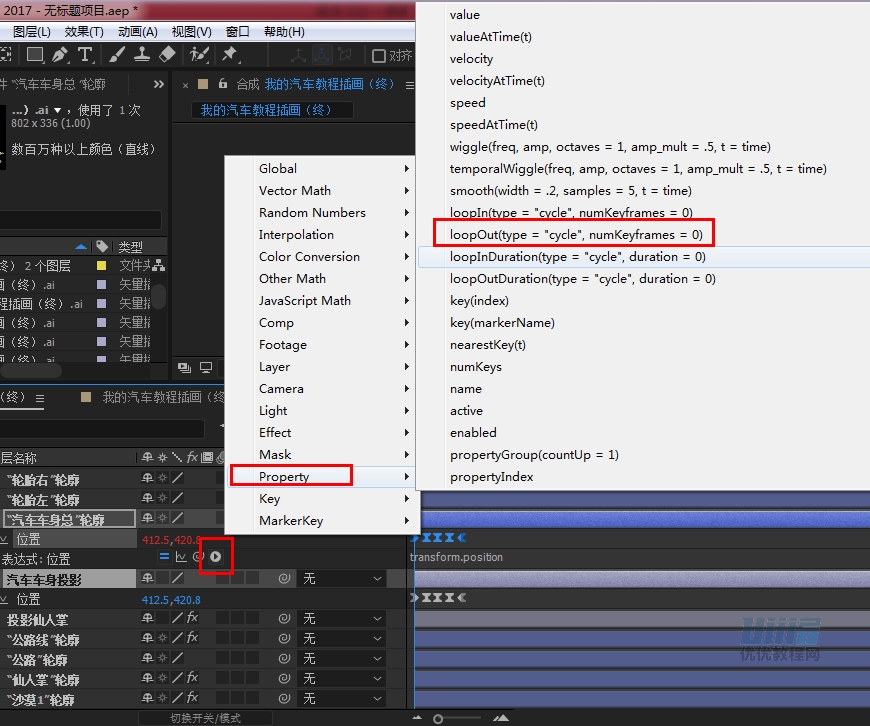This screenshot has height=726, width=870.
Task: Click the 我的汽车教程插画（终） composition breadcrumb
Action: [x=265, y=110]
